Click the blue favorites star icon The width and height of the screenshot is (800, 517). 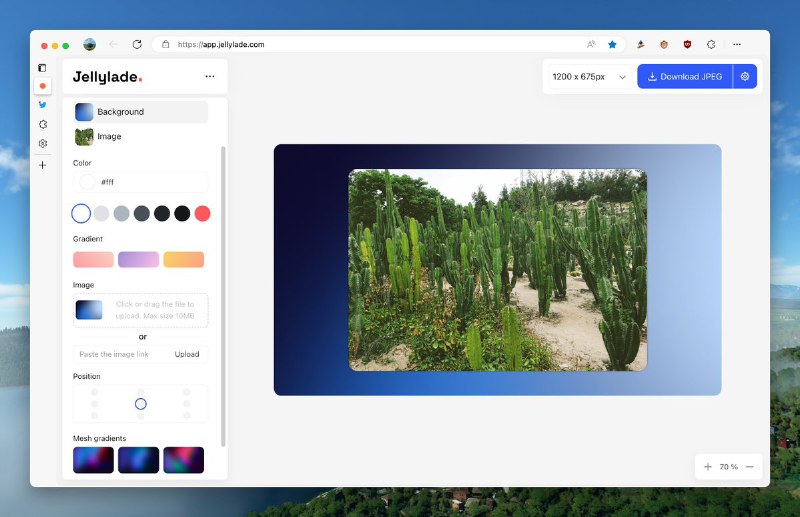pyautogui.click(x=612, y=44)
